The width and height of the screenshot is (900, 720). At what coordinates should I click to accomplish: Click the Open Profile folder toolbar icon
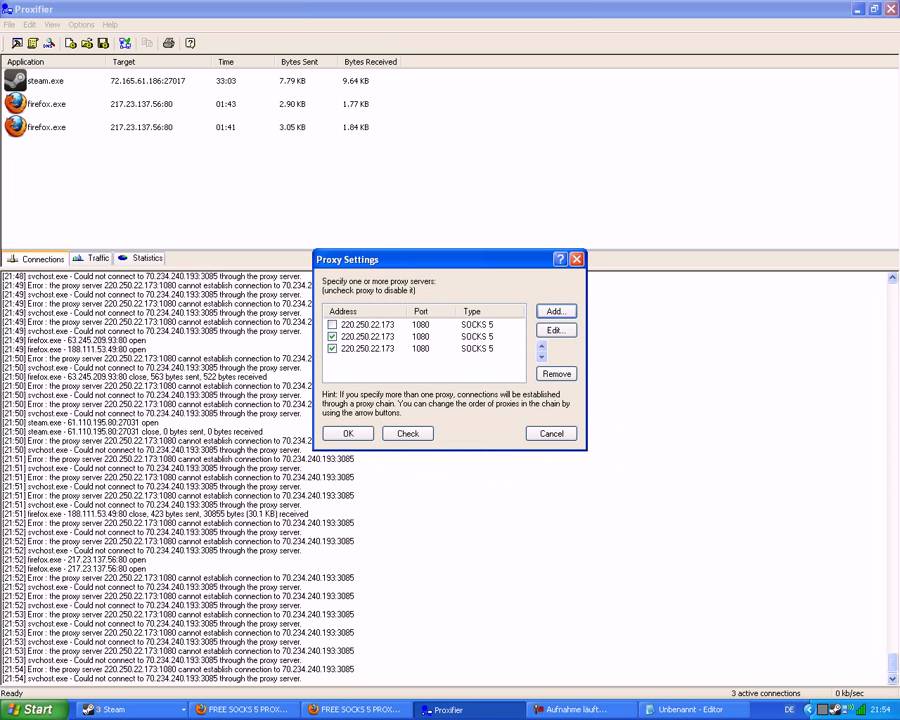point(87,43)
